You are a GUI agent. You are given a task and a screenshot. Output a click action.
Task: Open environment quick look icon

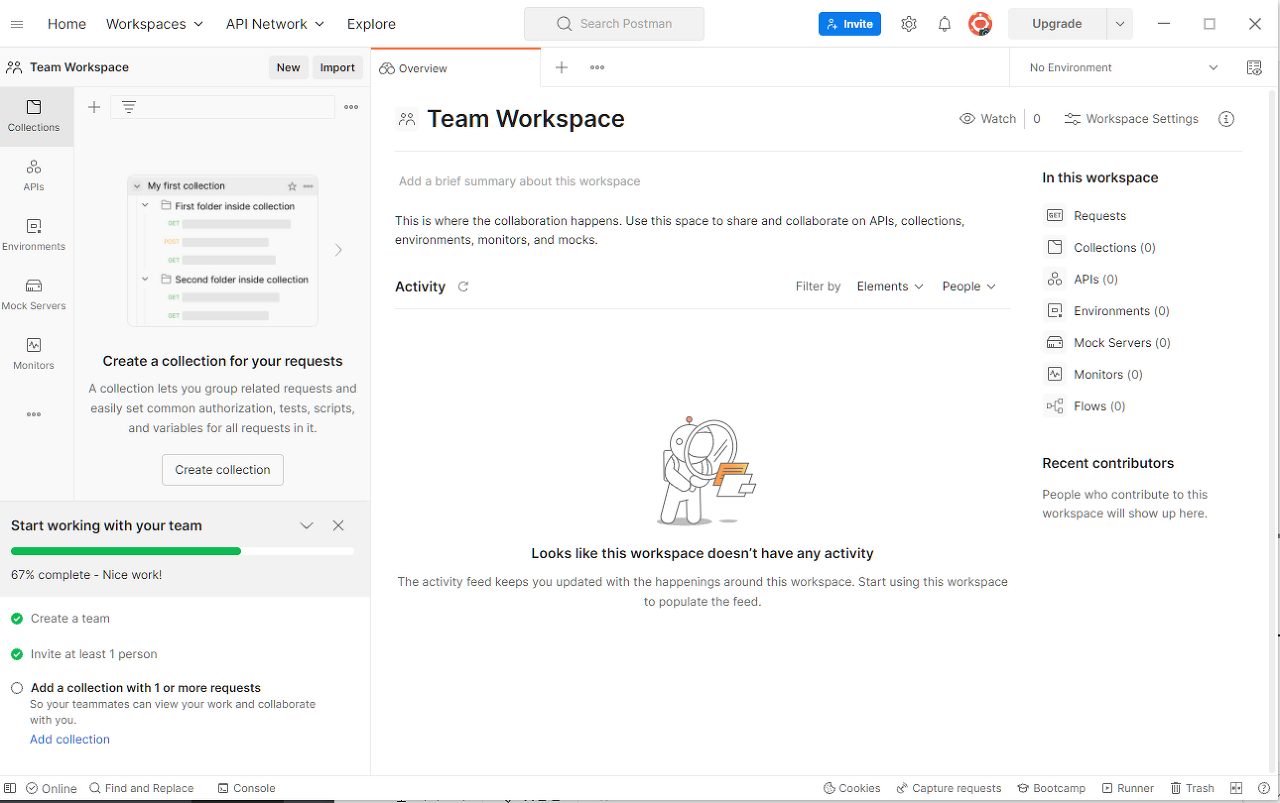(1254, 67)
